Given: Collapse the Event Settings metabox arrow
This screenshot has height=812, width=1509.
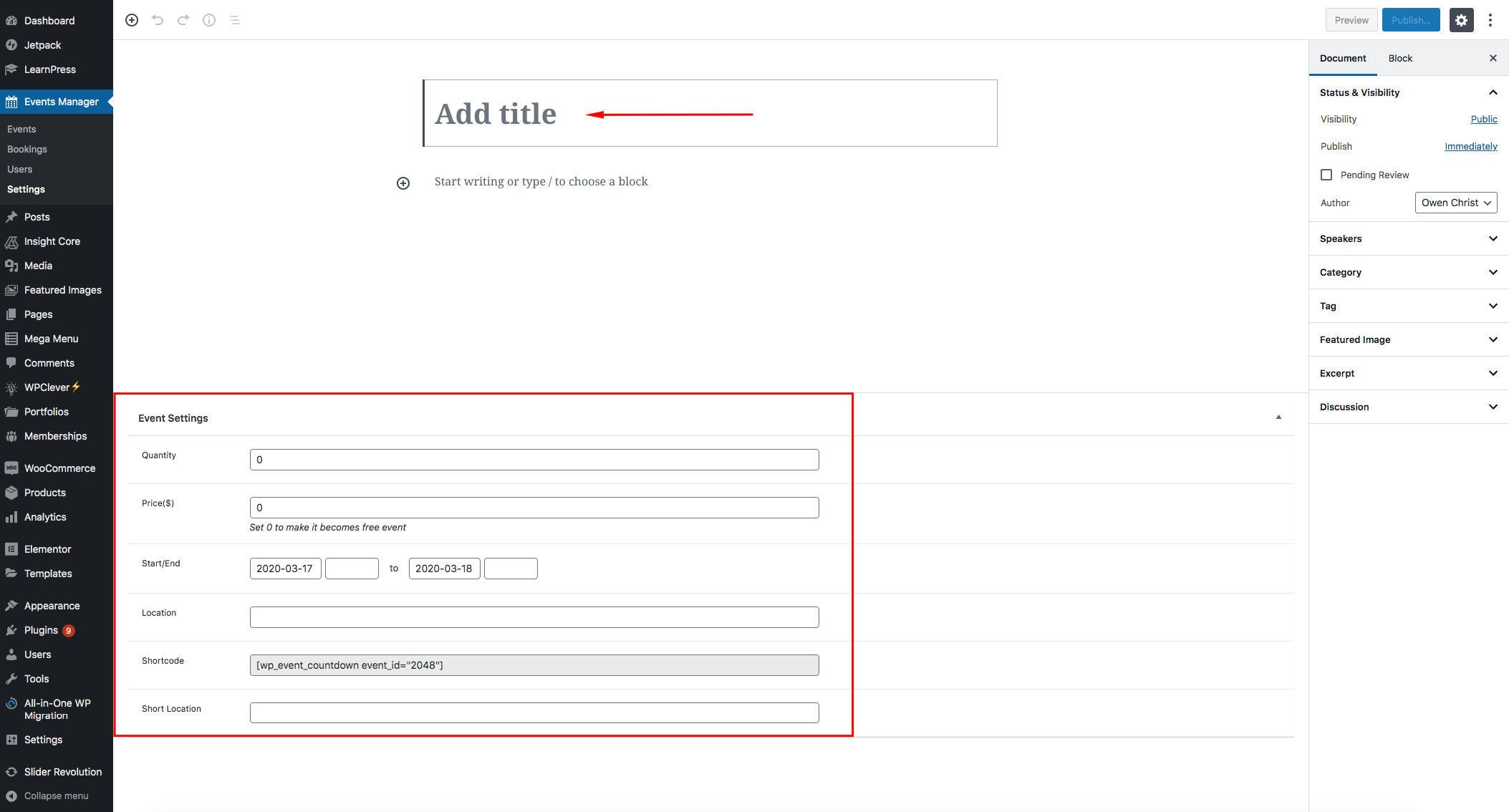Looking at the screenshot, I should (x=1278, y=417).
